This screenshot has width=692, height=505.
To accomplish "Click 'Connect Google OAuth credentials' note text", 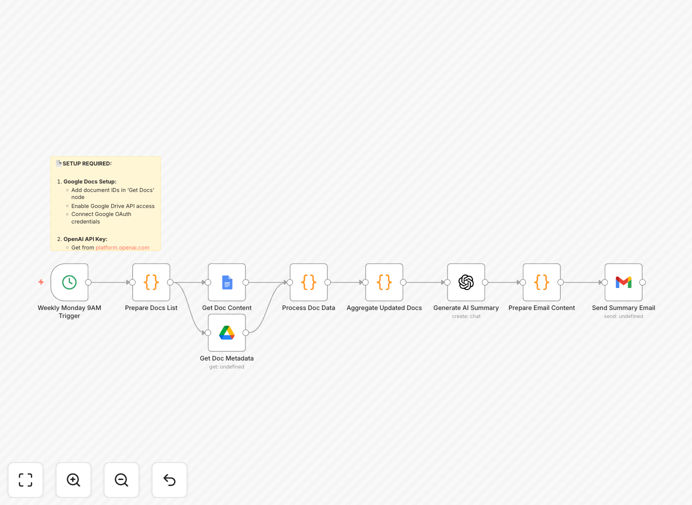I will pyautogui.click(x=101, y=218).
